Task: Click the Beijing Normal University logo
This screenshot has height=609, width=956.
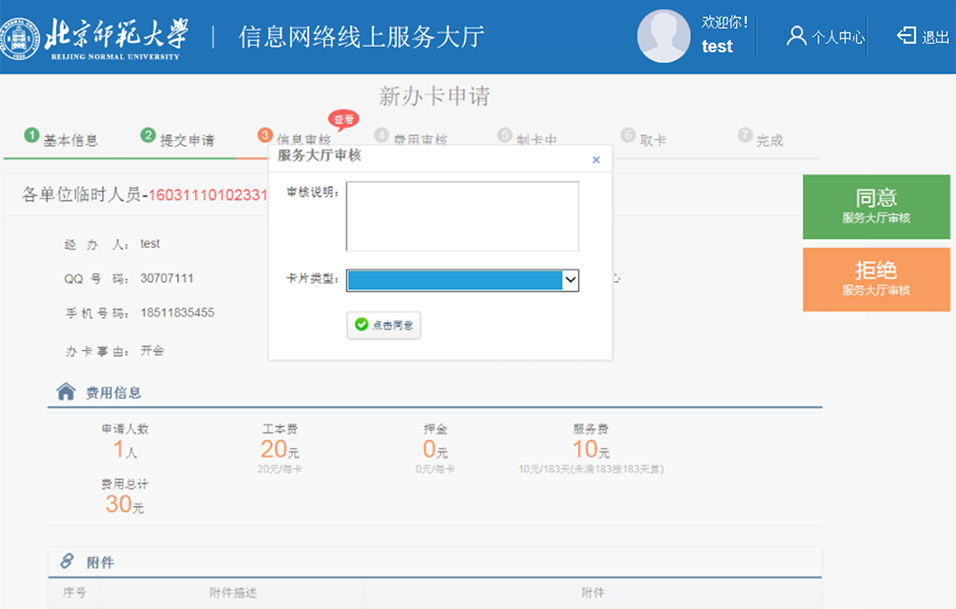Action: [x=96, y=37]
